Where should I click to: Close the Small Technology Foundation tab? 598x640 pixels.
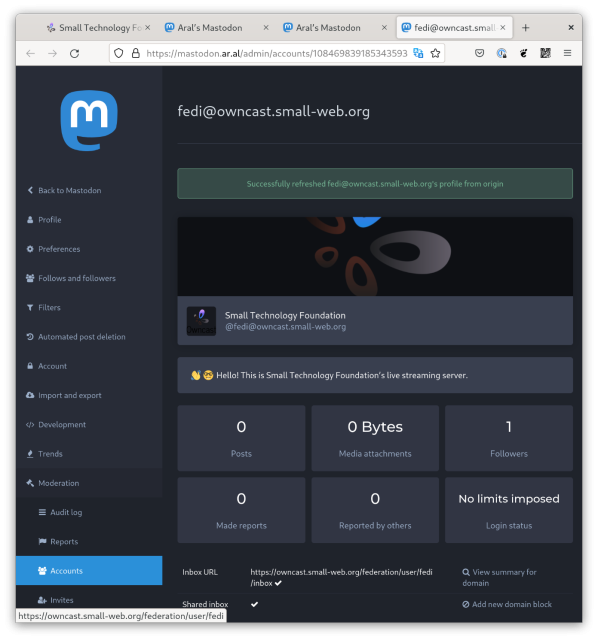pos(148,27)
